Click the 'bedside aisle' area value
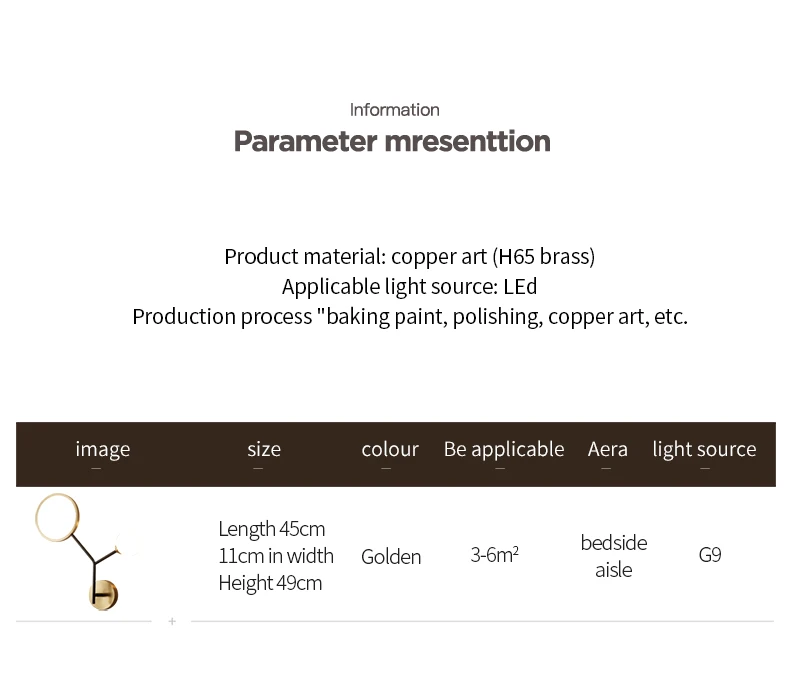 614,556
